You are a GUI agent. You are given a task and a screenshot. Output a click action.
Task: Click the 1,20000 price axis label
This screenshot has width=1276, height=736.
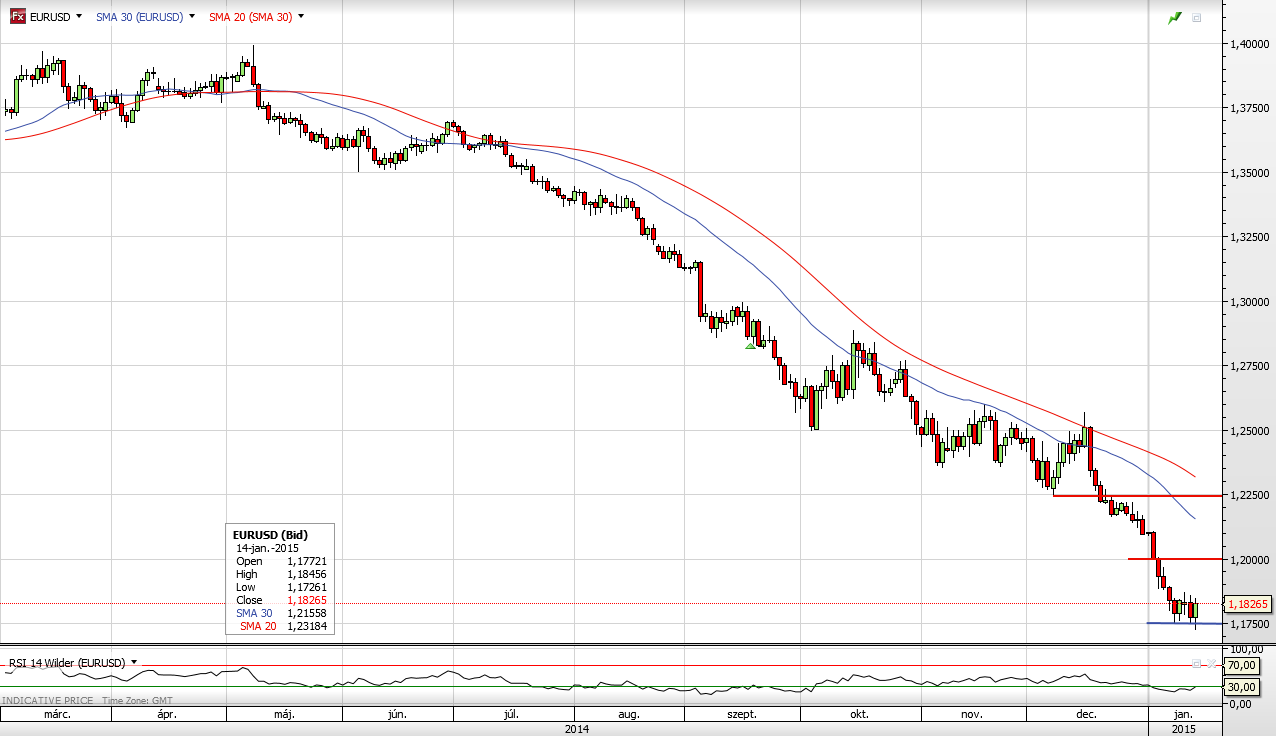coord(1248,560)
